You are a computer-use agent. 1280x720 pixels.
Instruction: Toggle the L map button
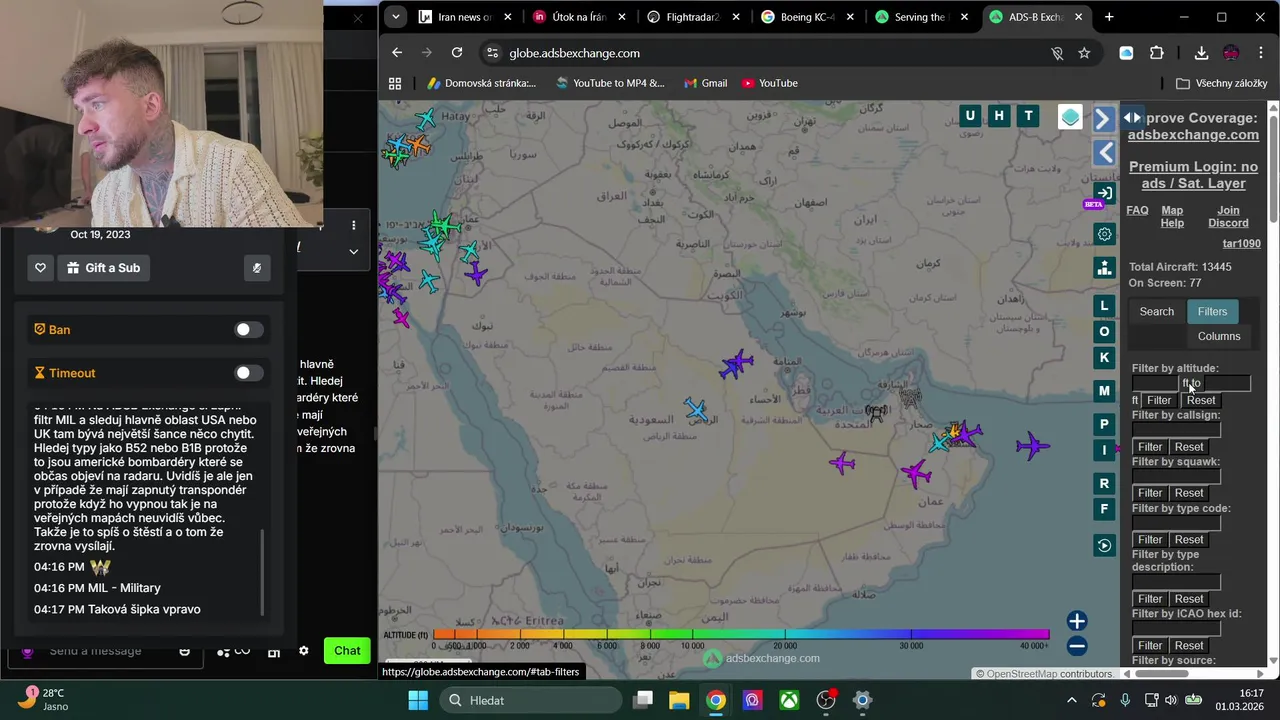point(1104,306)
